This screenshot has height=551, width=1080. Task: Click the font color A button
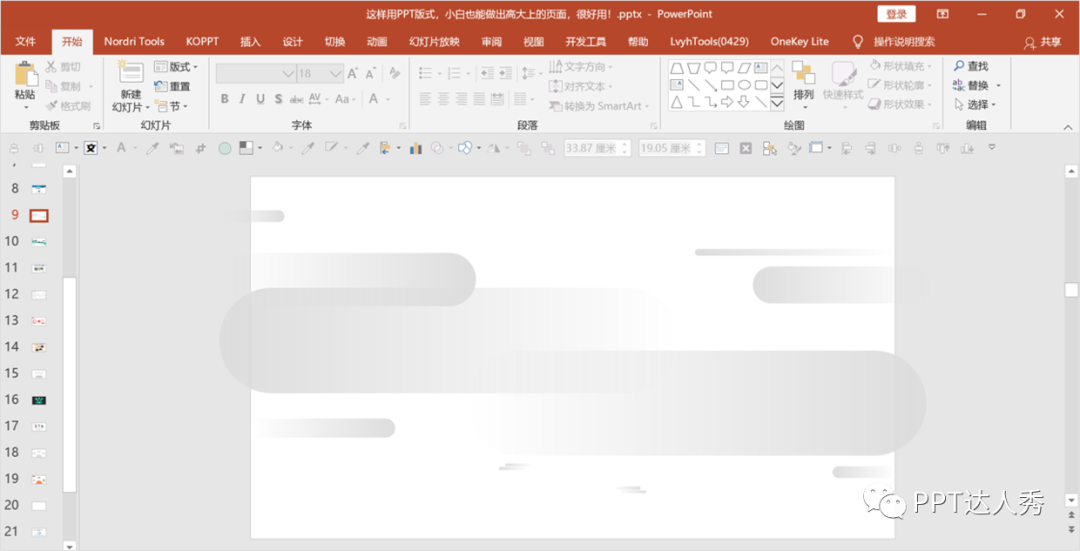374,99
